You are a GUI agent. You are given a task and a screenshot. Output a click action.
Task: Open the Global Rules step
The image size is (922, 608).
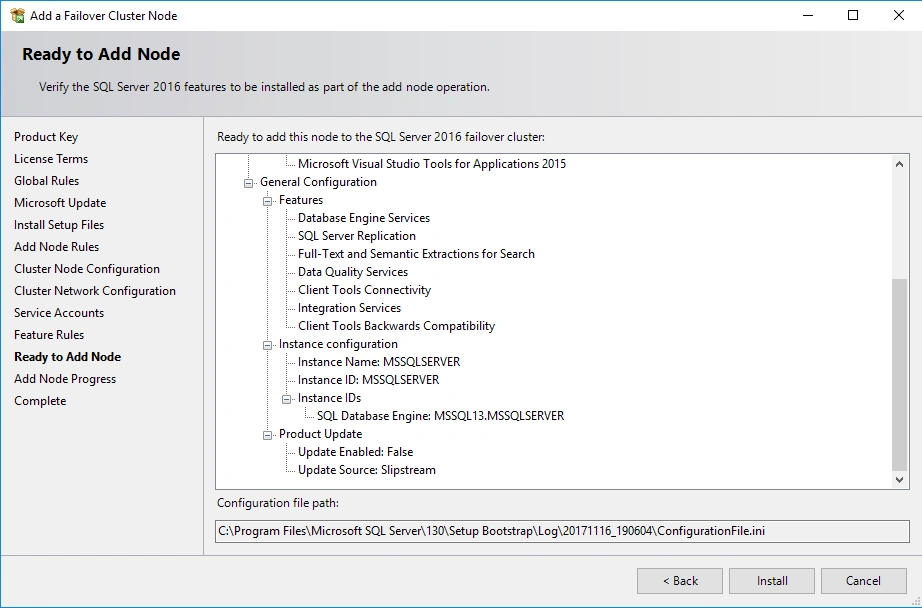coord(46,181)
